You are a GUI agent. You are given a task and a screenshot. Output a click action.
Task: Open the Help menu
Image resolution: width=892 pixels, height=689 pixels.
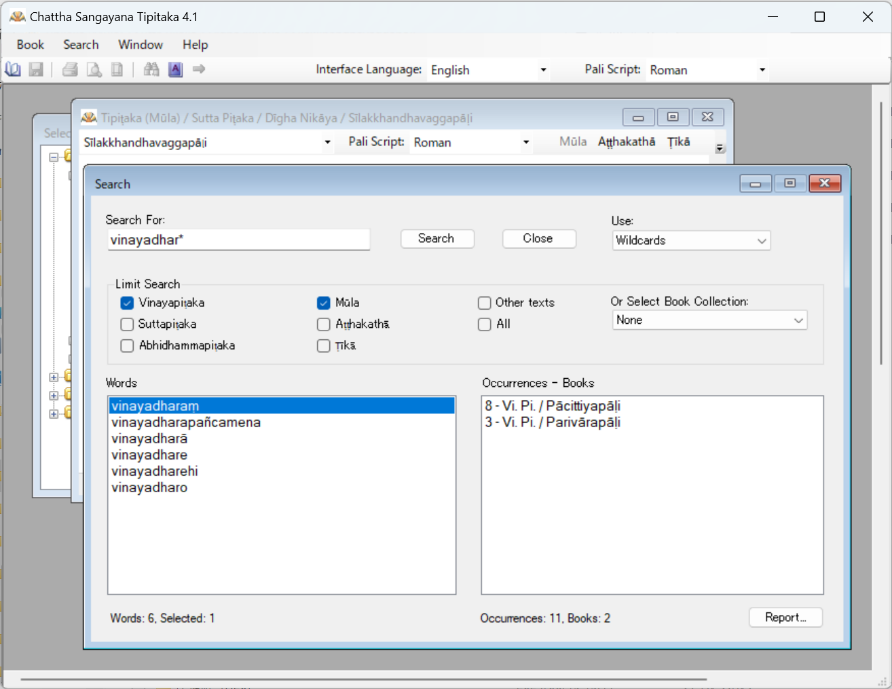tap(195, 45)
